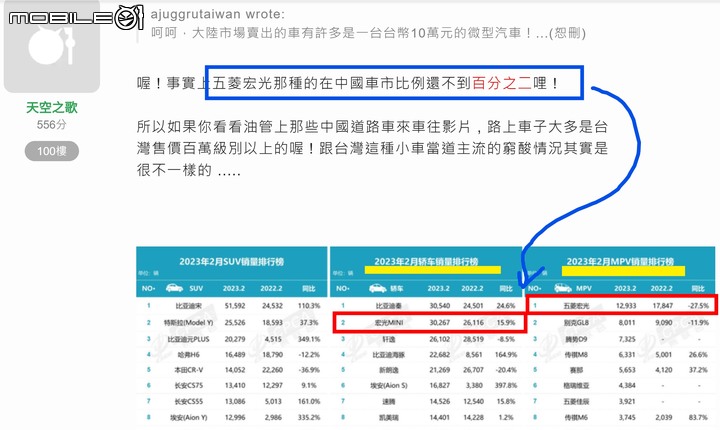Select the 埃安(Aion S) cell
720x430 pixels.
pos(388,385)
